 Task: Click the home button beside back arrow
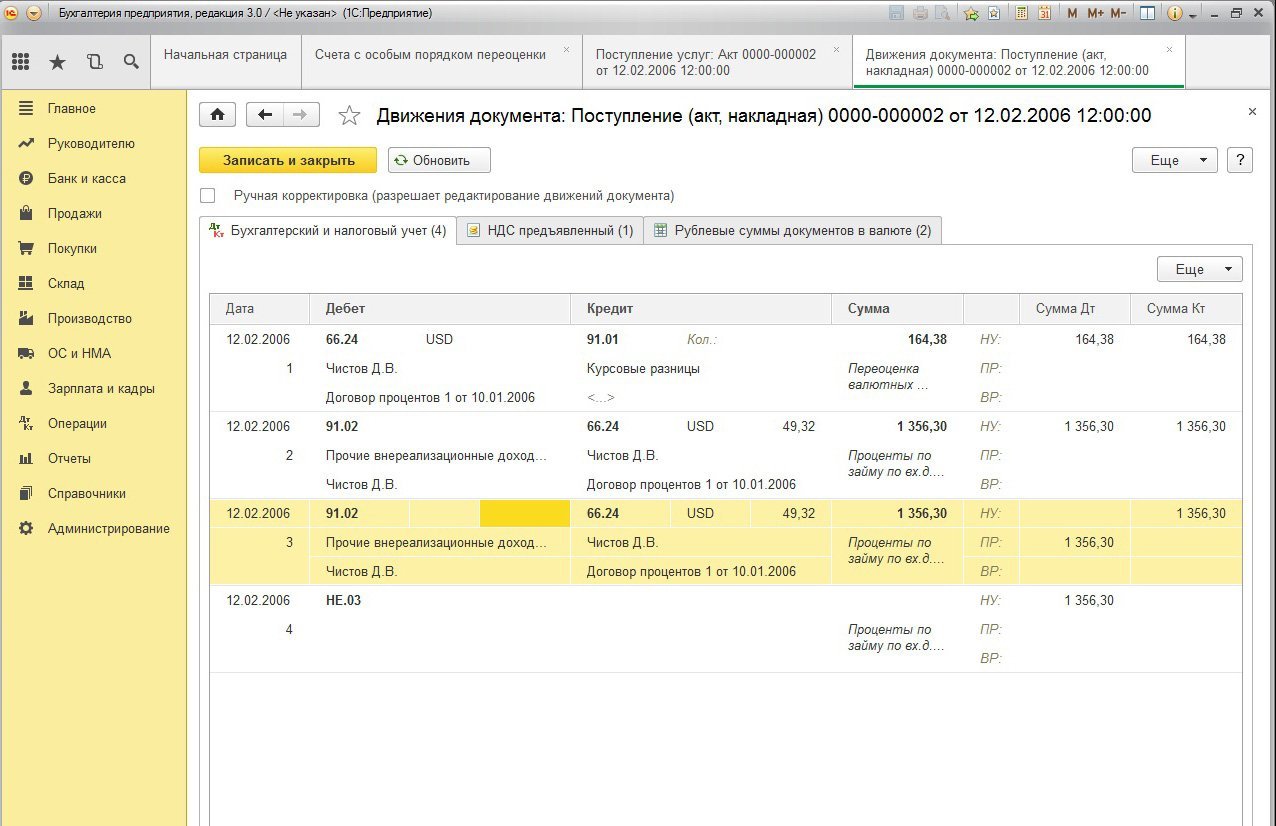pyautogui.click(x=217, y=115)
